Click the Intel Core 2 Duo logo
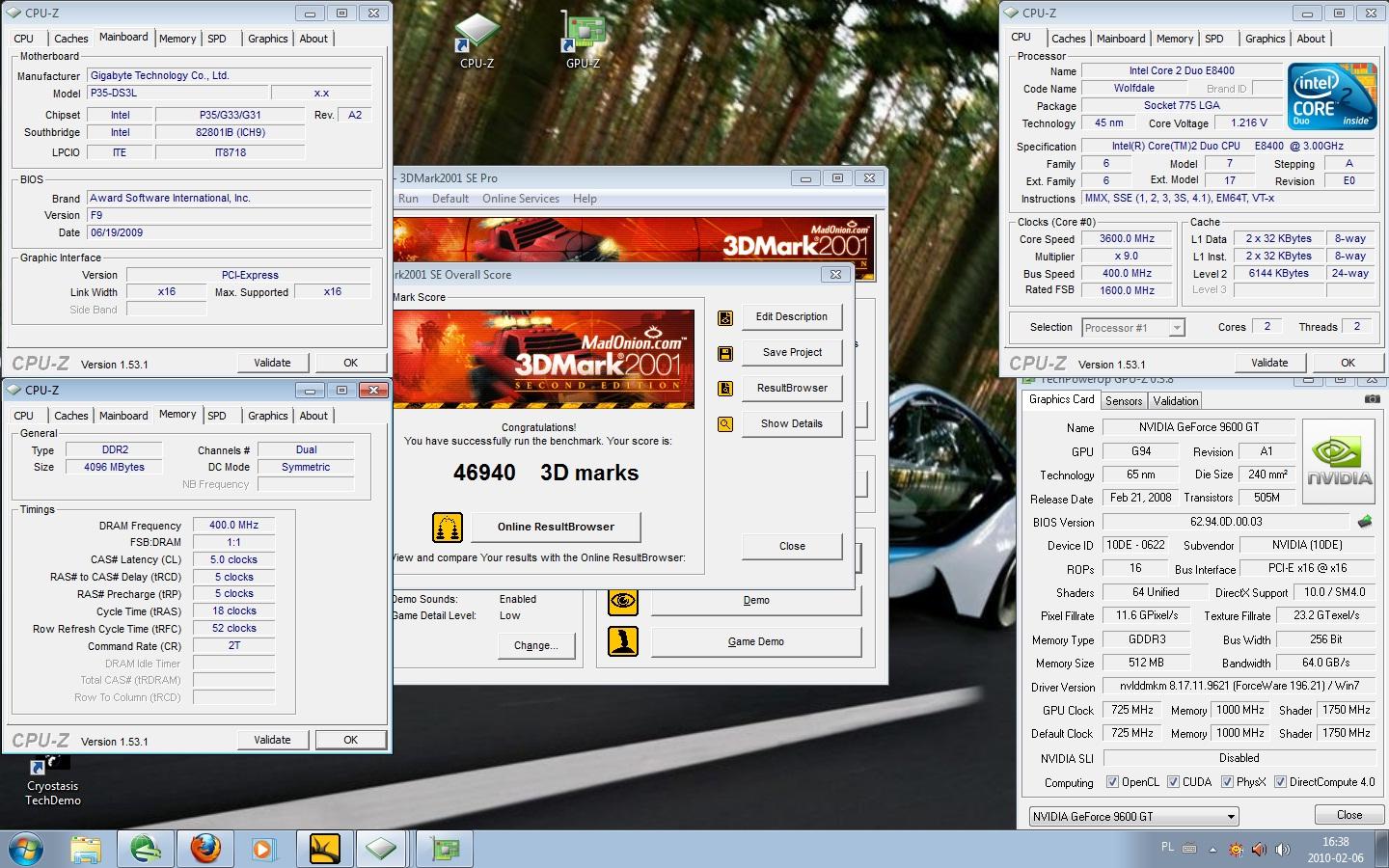Viewport: 1389px width, 868px height. click(x=1332, y=96)
